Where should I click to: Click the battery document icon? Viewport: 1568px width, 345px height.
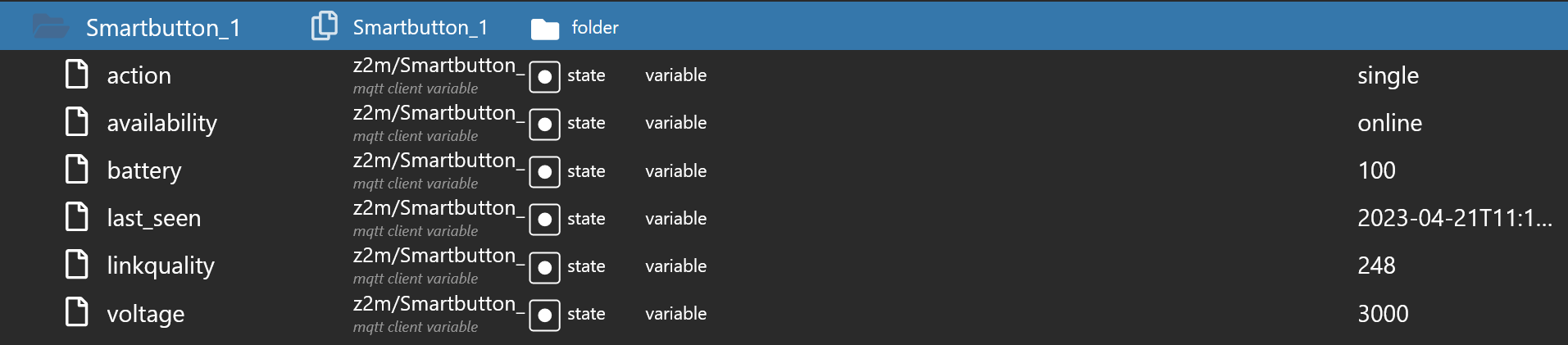[x=77, y=169]
